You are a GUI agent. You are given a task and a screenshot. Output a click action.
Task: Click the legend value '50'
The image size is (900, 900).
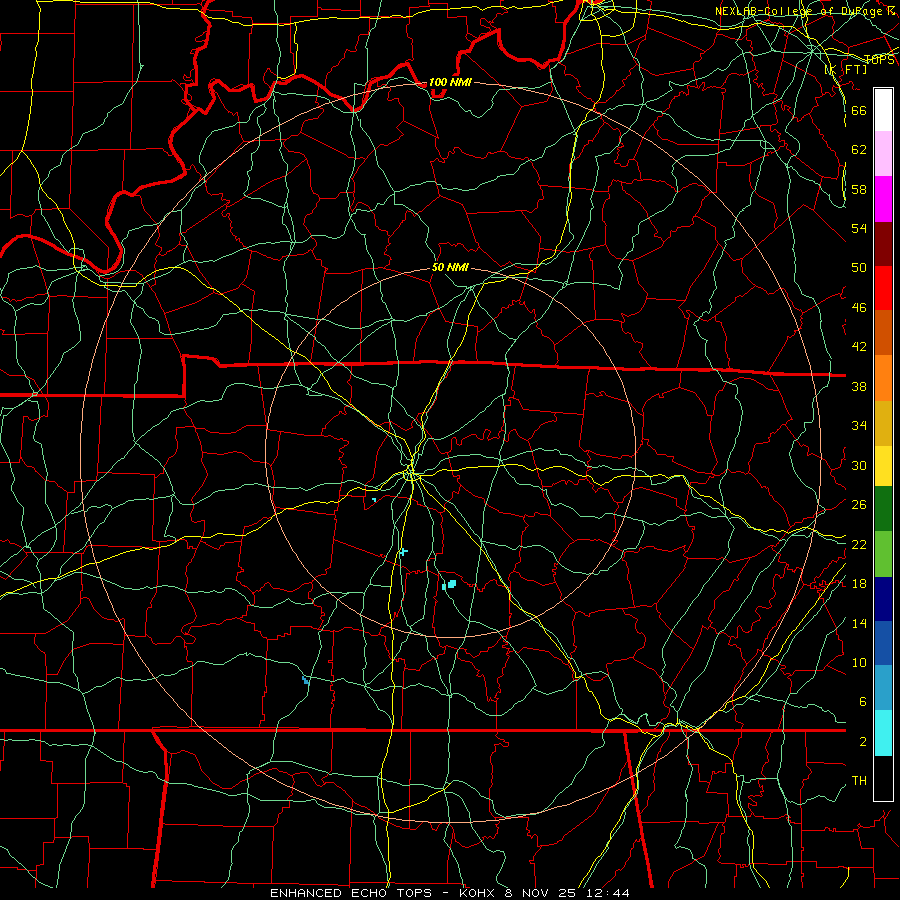pyautogui.click(x=859, y=267)
